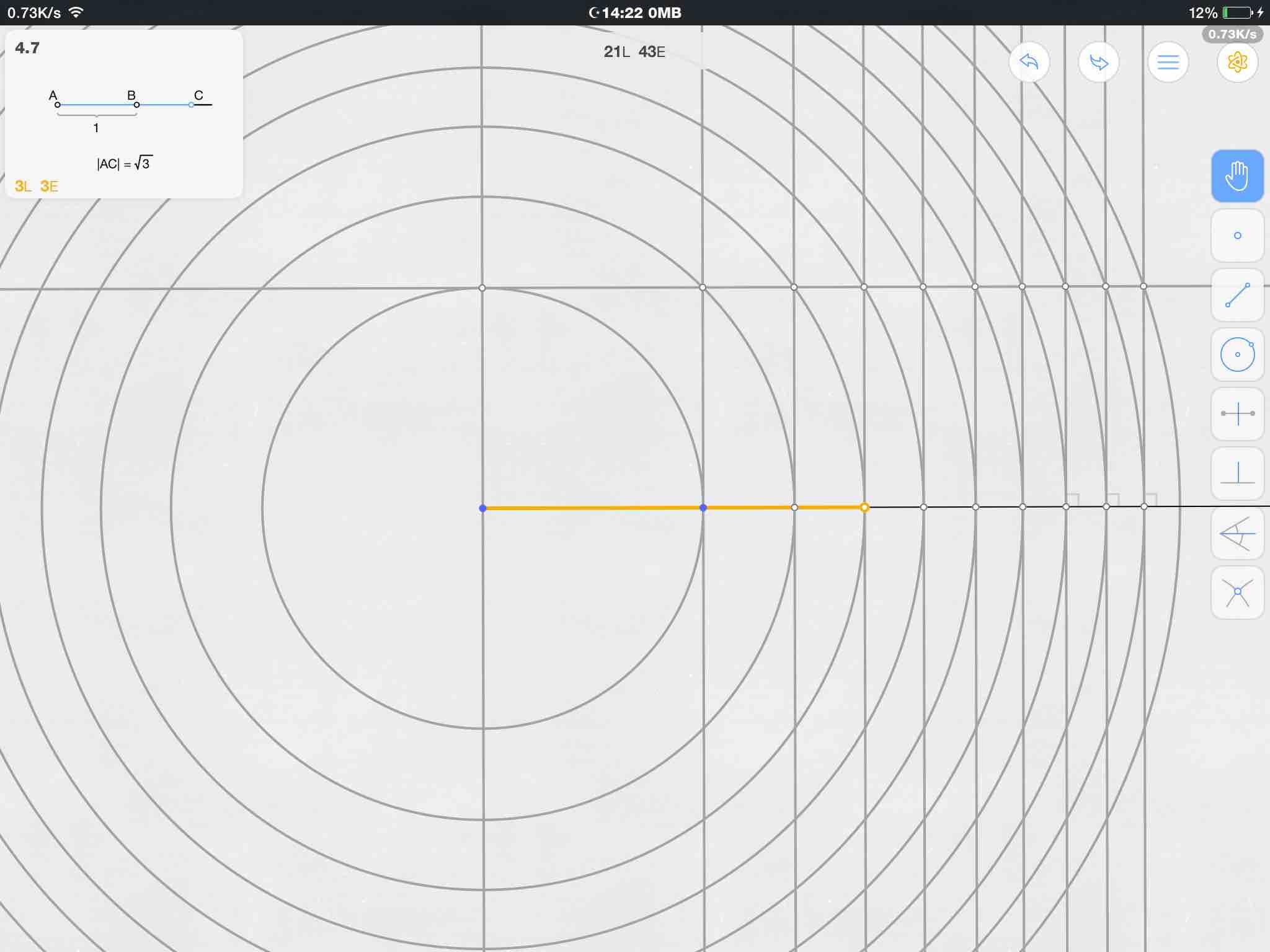Select the perpendicular bisector tool
Image resolution: width=1270 pixels, height=952 pixels.
(1238, 414)
